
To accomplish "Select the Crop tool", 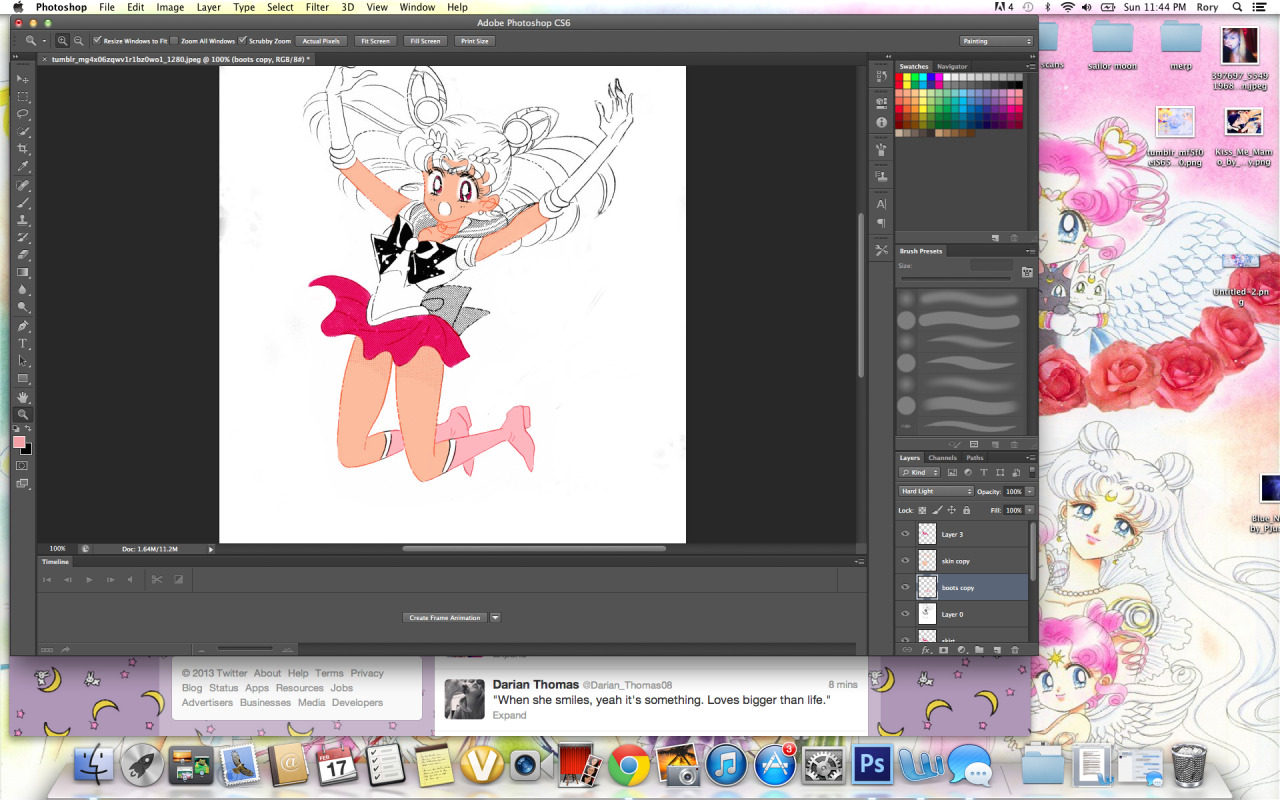I will [23, 149].
